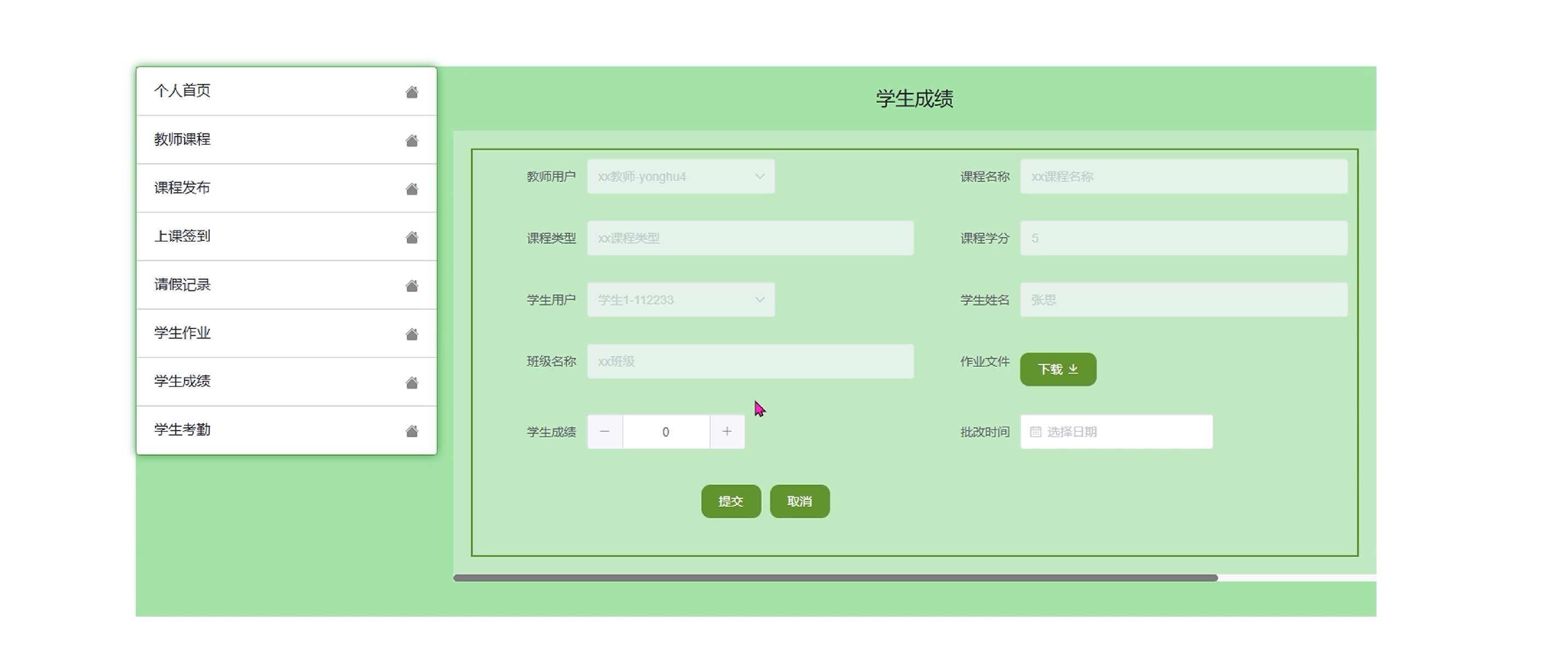Click home icon beside 教师课程
The image size is (1568, 657).
[412, 140]
